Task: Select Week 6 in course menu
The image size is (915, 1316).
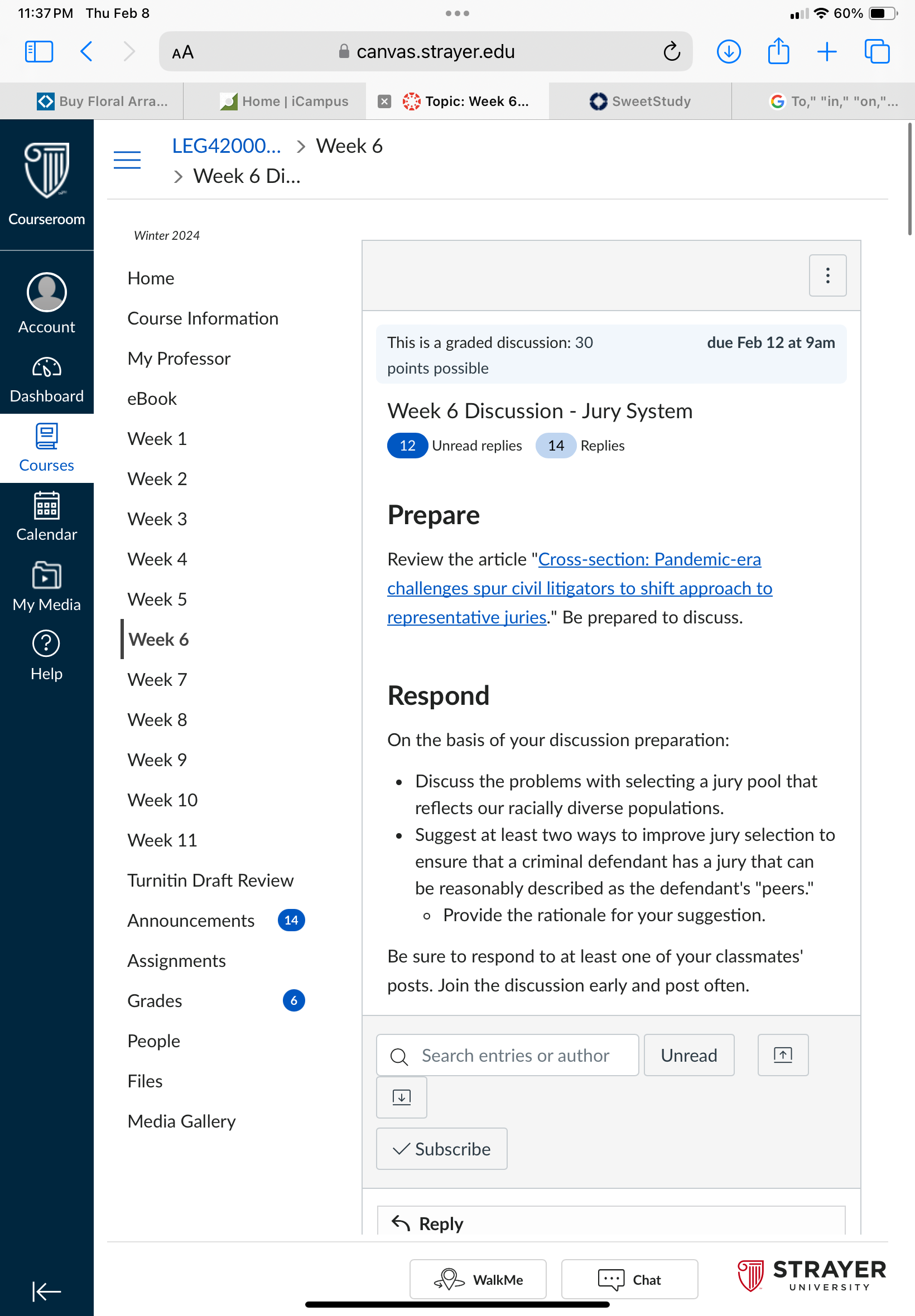Action: (x=159, y=640)
